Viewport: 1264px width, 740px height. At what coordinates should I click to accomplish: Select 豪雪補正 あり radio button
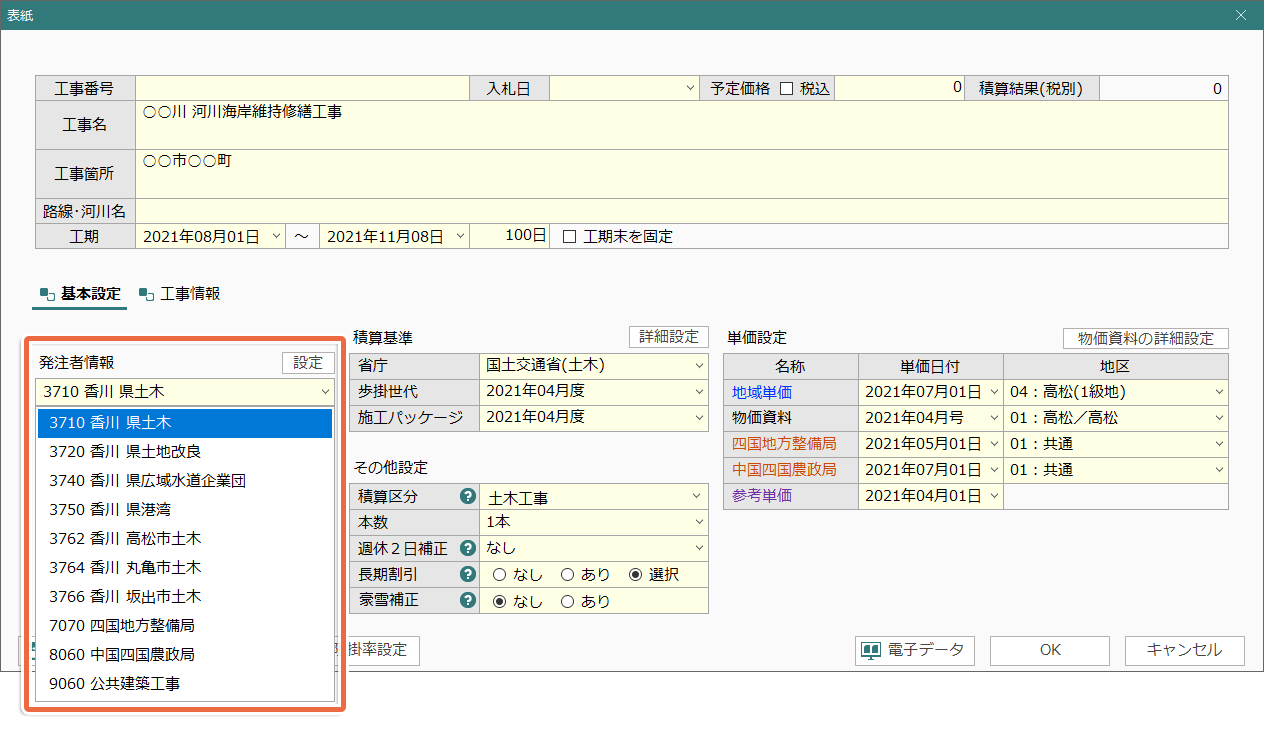[x=567, y=601]
